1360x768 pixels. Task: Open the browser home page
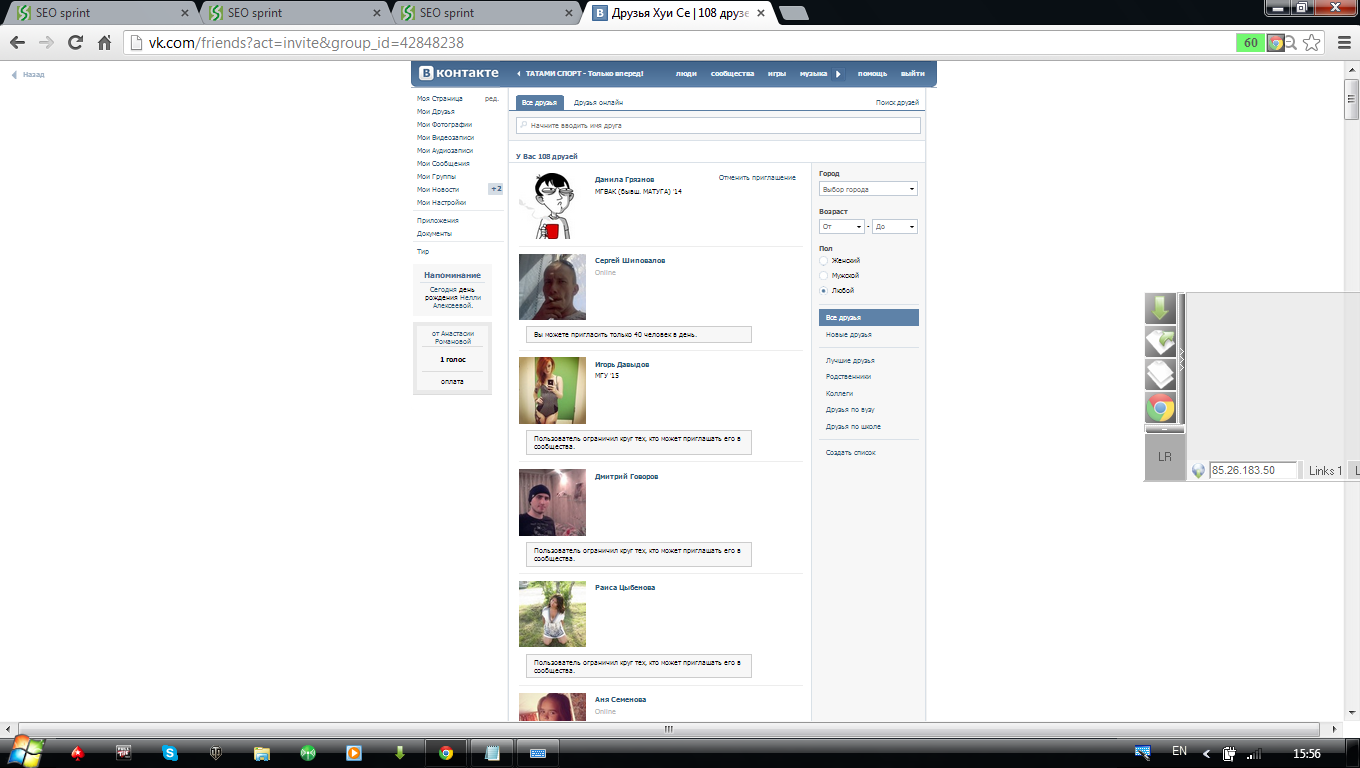pyautogui.click(x=104, y=43)
